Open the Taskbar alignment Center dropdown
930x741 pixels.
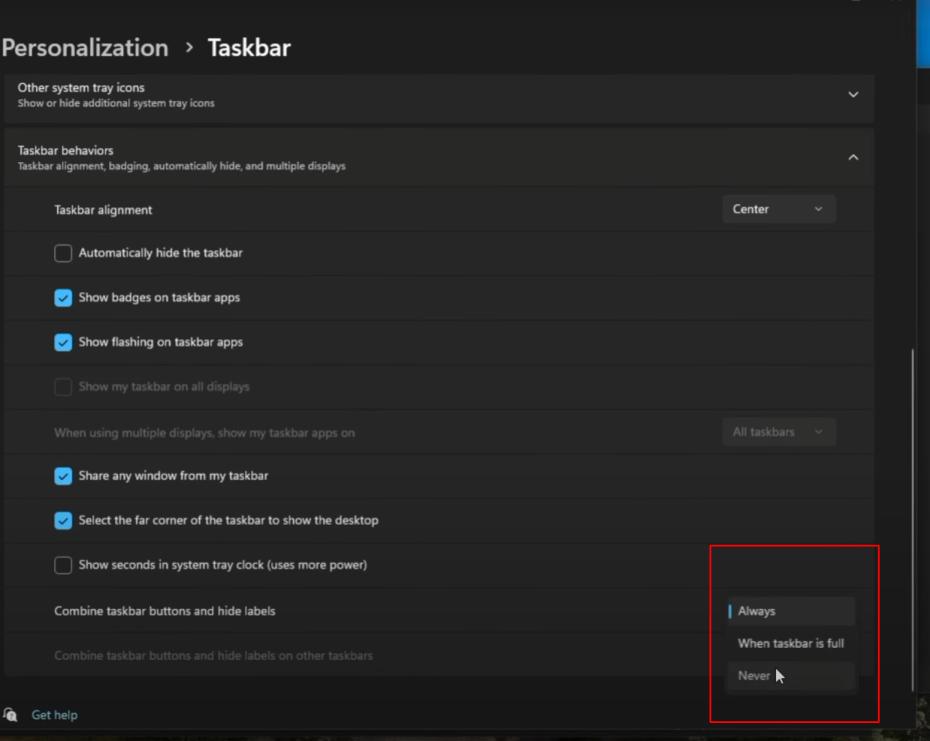(x=778, y=209)
